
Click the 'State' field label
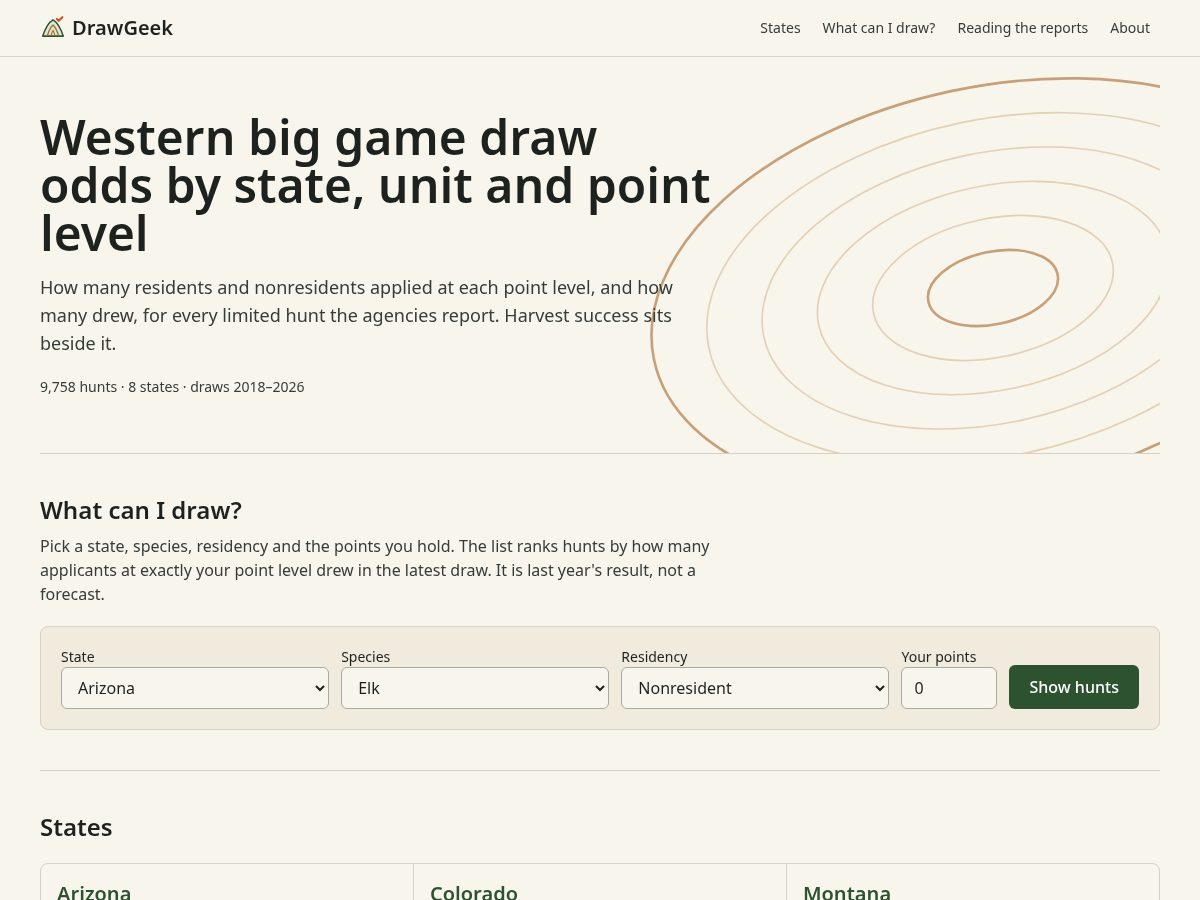point(78,657)
